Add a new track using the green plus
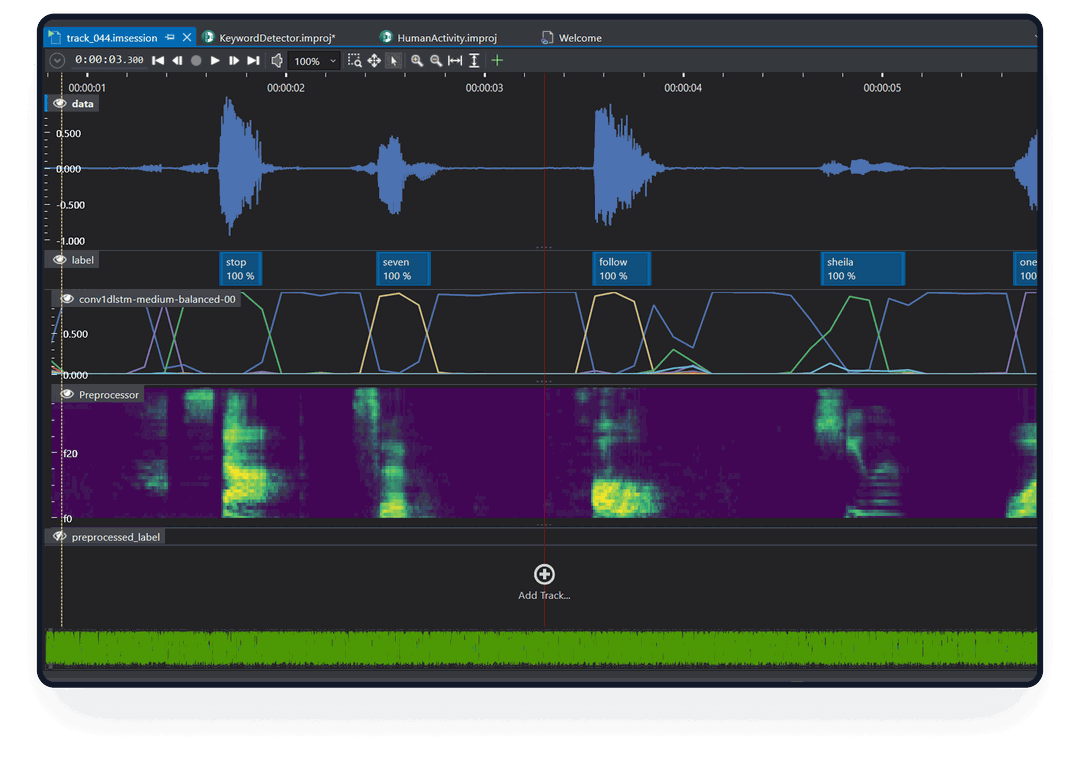The height and width of the screenshot is (763, 1080). (497, 61)
